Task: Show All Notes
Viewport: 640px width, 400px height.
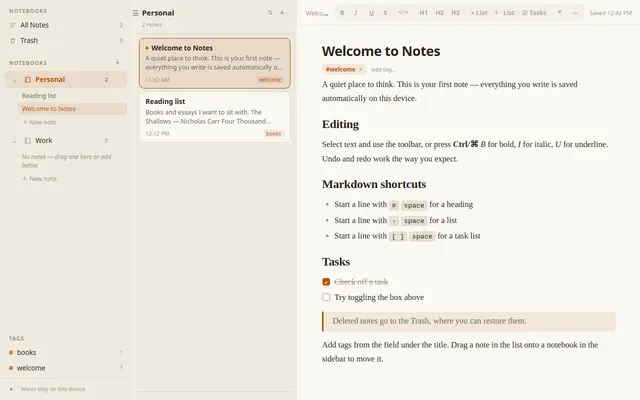Action: (66, 25)
